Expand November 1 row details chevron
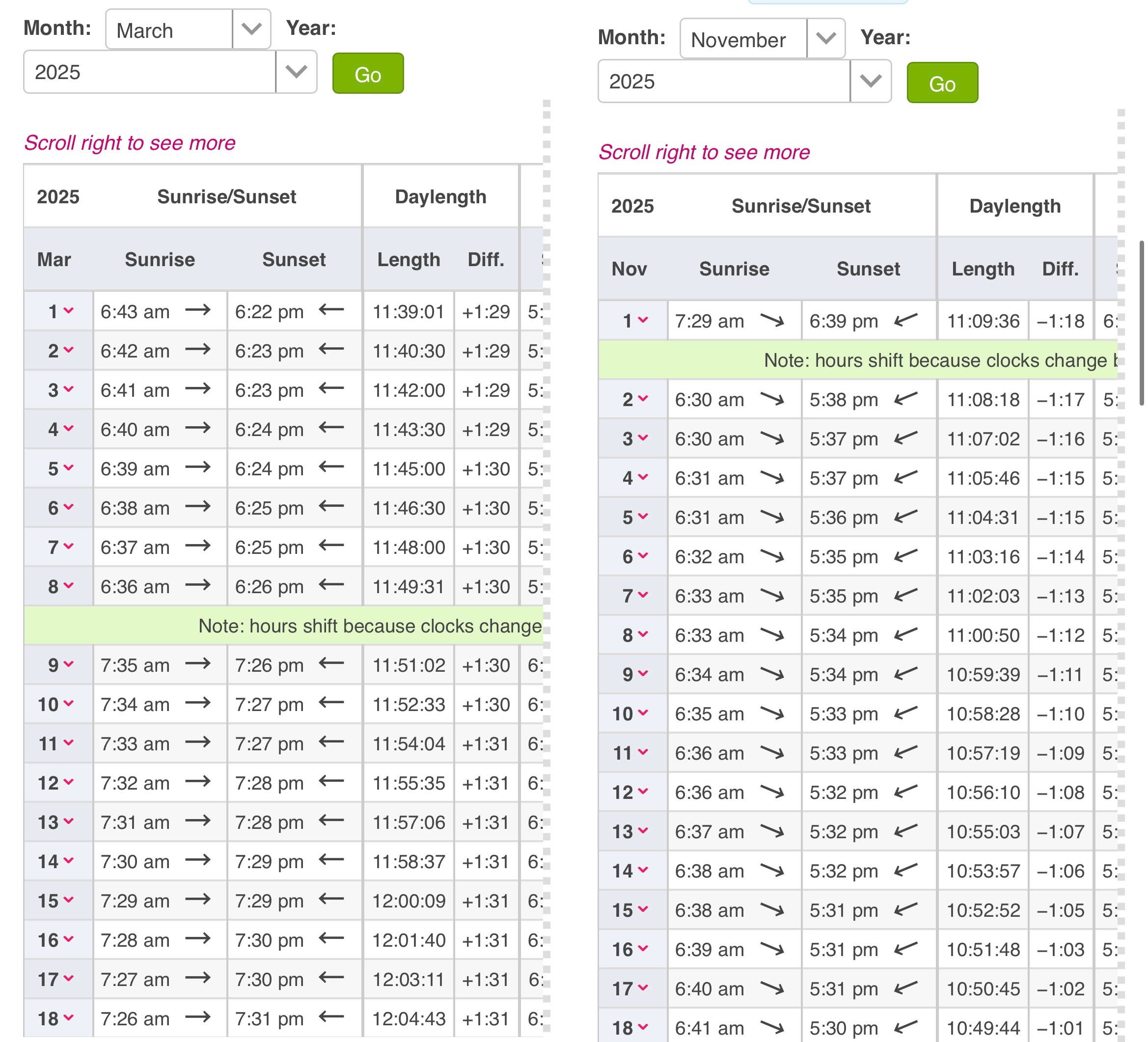Screen dimensions: 1148x1042 click(643, 320)
